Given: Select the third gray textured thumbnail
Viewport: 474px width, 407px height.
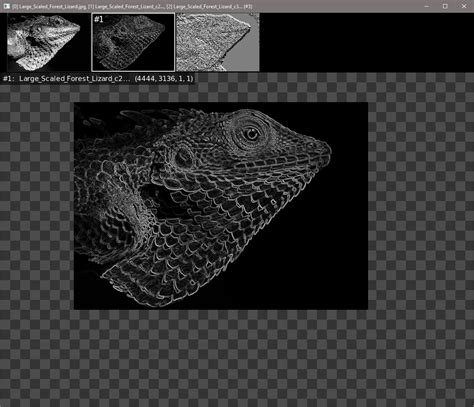Looking at the screenshot, I should [218, 42].
